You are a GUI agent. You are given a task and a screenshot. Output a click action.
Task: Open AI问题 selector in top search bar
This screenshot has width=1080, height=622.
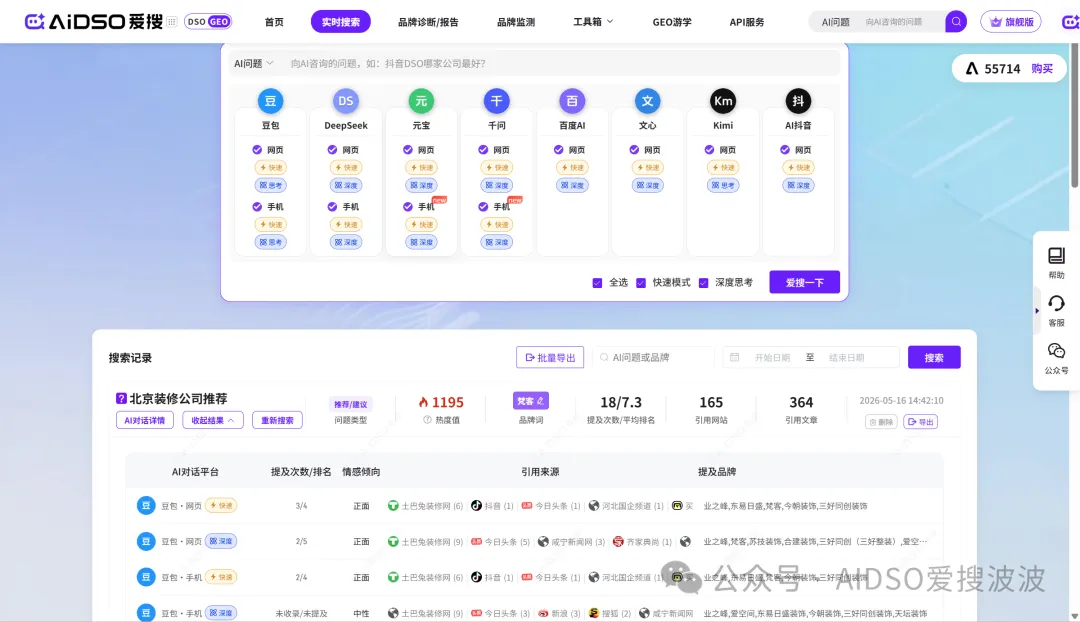coord(835,22)
